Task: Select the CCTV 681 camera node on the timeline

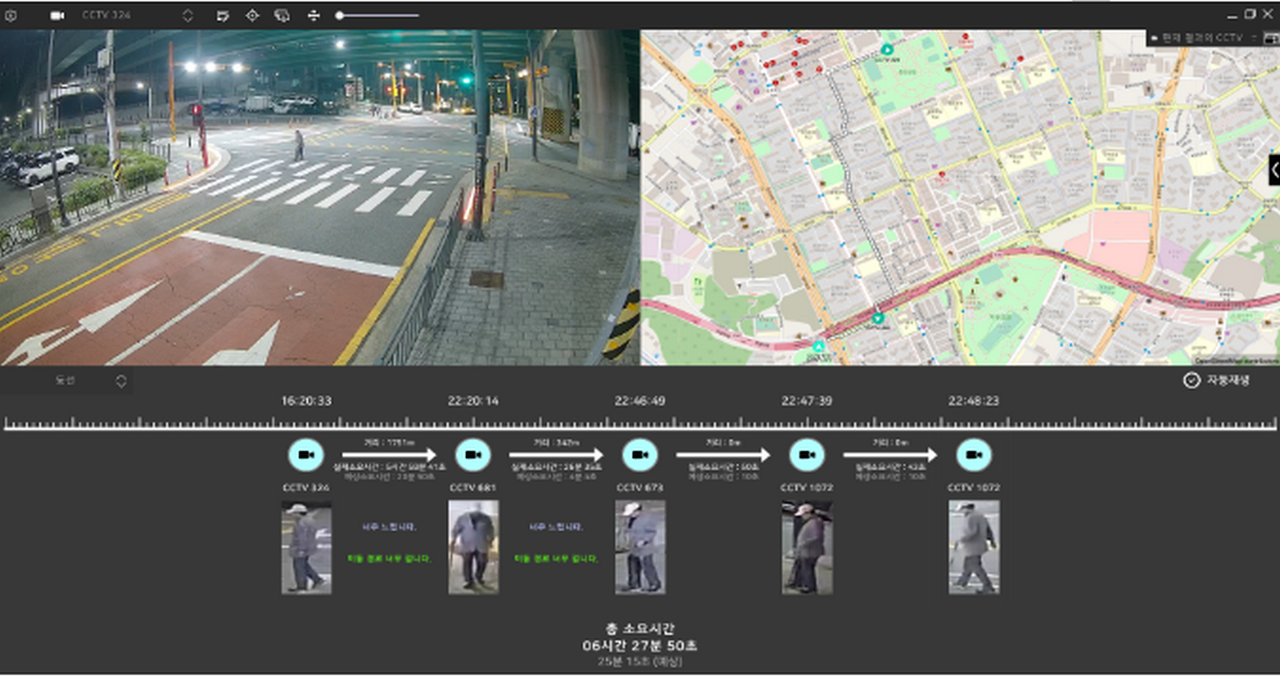Action: pyautogui.click(x=474, y=456)
